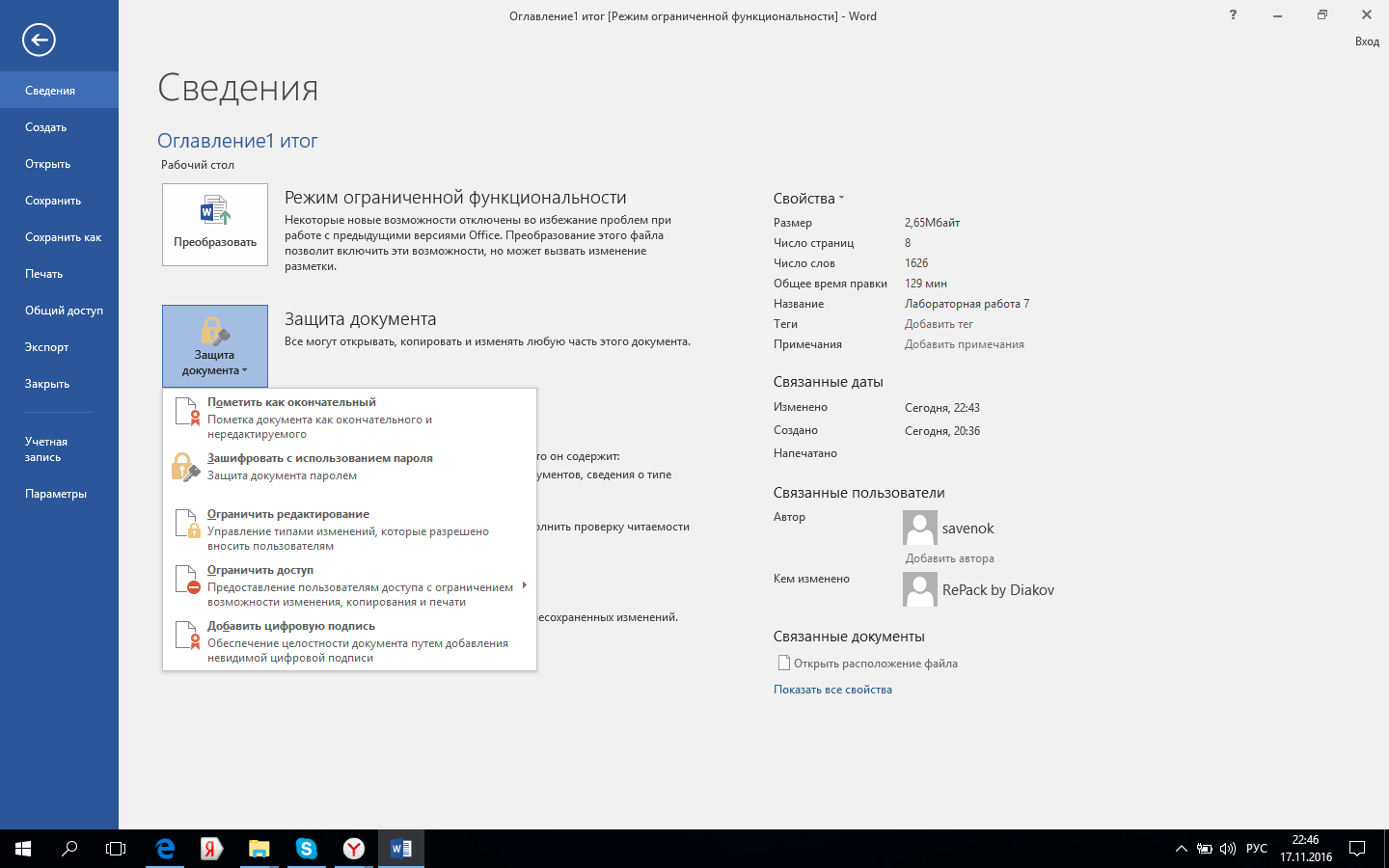Click the Рабочий стол path text
This screenshot has width=1389, height=868.
pos(198,165)
